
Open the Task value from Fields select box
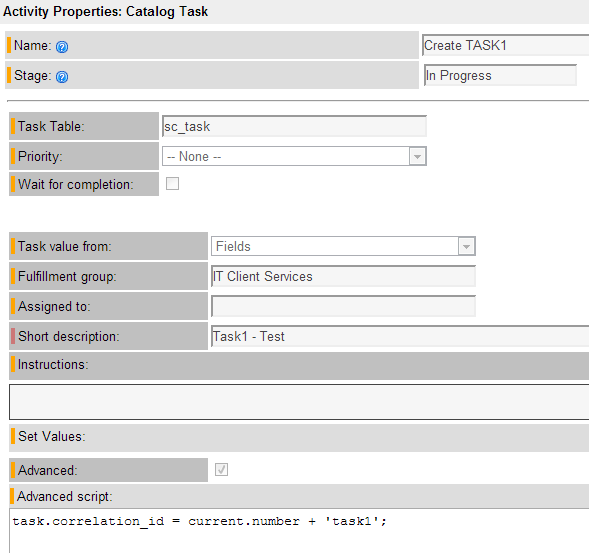(x=343, y=246)
